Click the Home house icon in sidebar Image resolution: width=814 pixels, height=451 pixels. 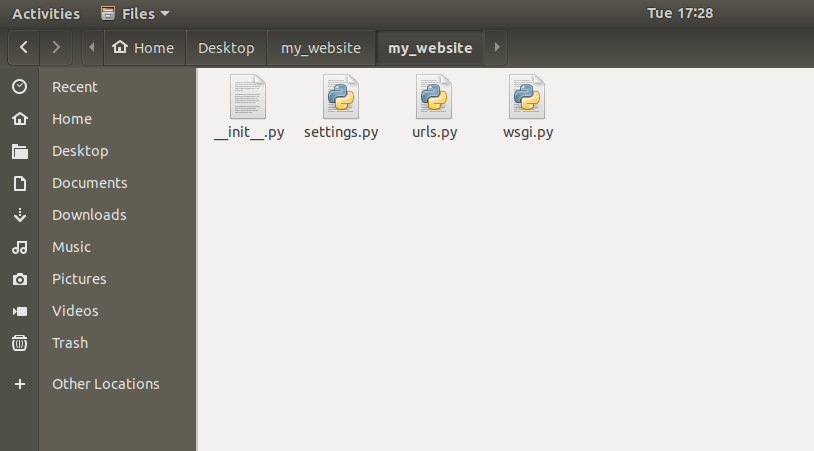click(20, 119)
